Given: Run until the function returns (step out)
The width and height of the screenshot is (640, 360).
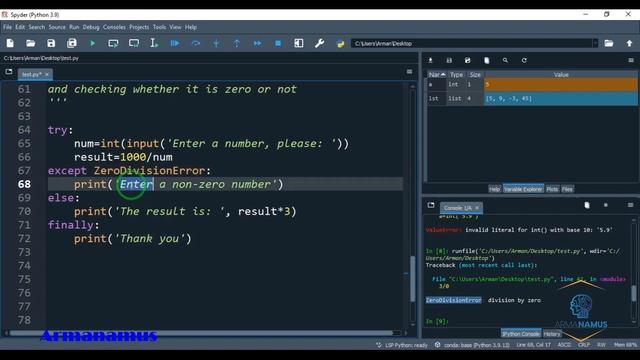Looking at the screenshot, I should click(x=237, y=43).
